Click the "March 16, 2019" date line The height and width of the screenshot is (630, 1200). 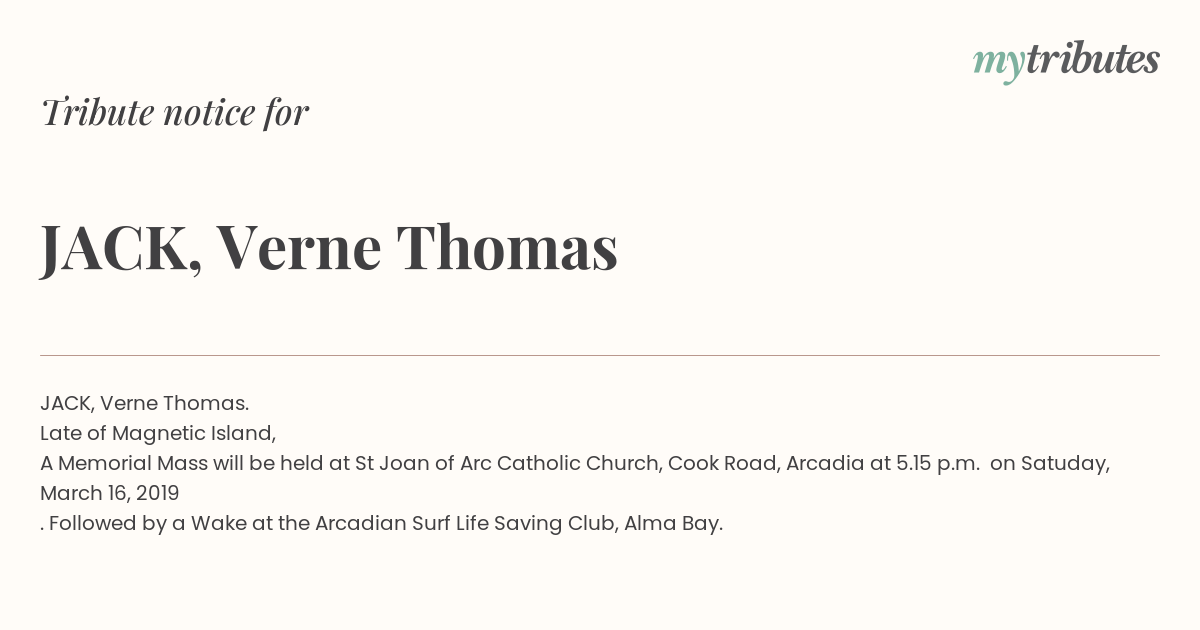(x=110, y=493)
